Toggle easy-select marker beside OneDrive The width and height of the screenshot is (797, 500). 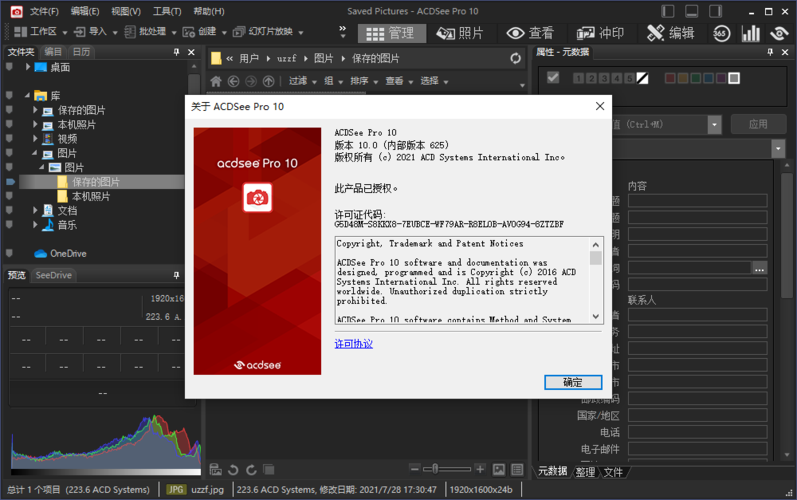click(x=9, y=253)
